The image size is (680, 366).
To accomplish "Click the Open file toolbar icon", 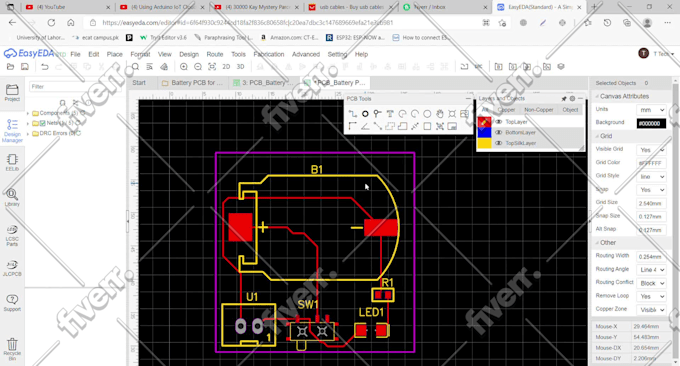I will coord(10,67).
